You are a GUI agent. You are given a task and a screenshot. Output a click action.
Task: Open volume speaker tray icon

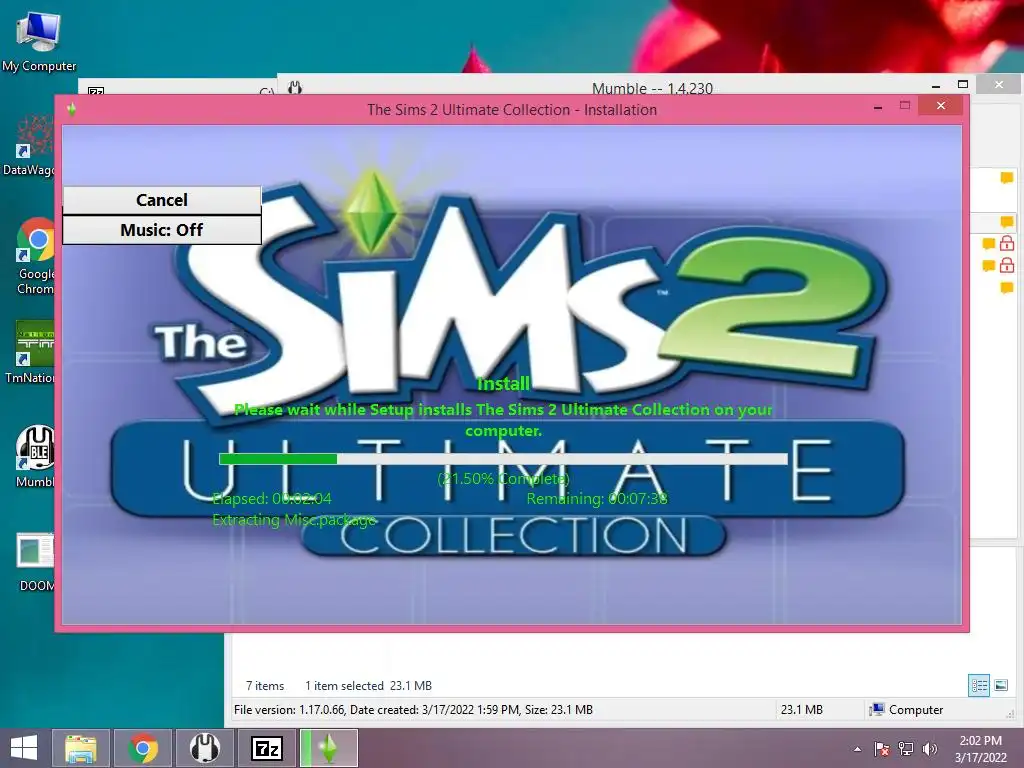pos(929,749)
